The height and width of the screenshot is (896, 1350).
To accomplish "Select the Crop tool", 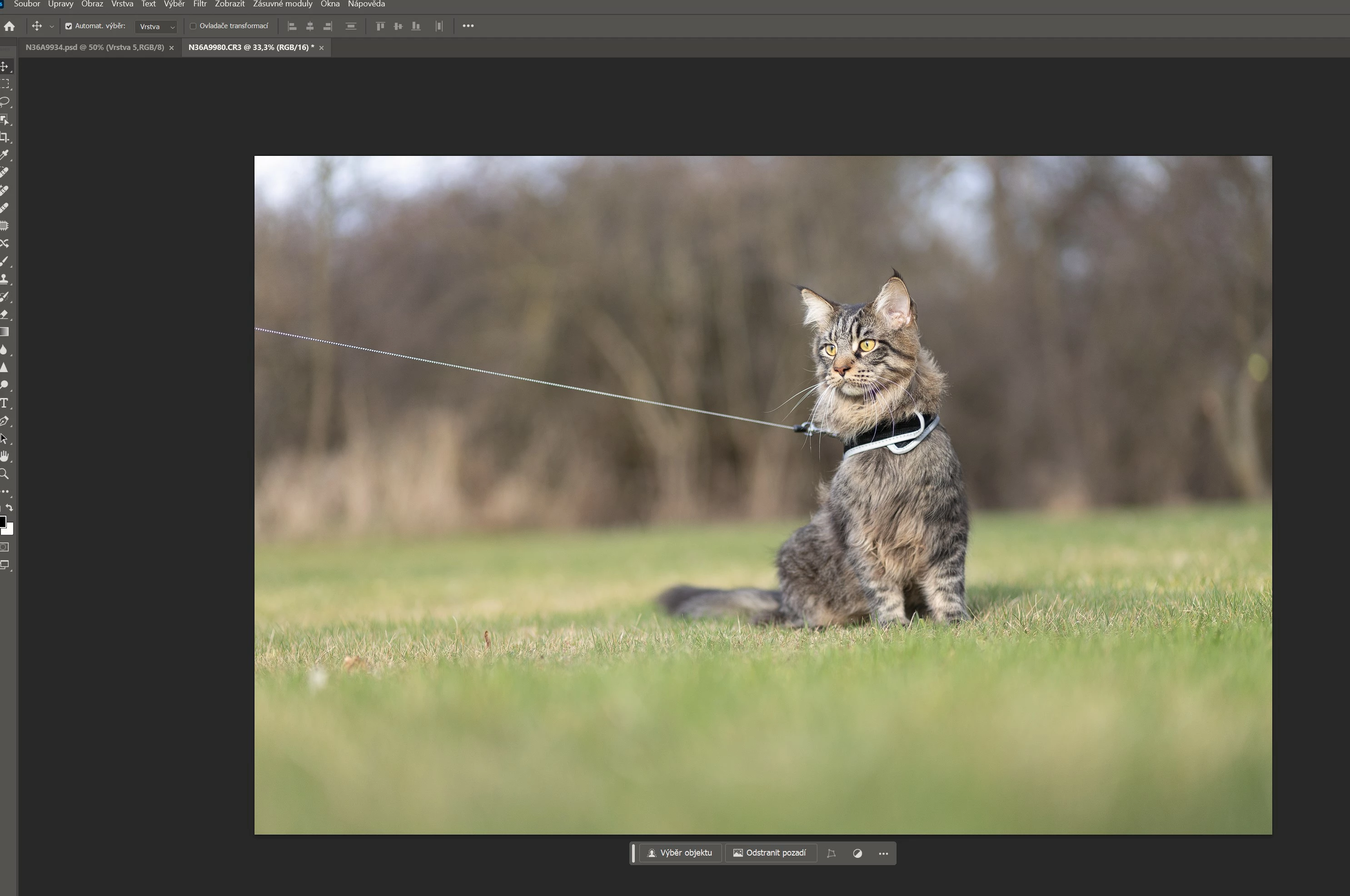I will (x=5, y=138).
